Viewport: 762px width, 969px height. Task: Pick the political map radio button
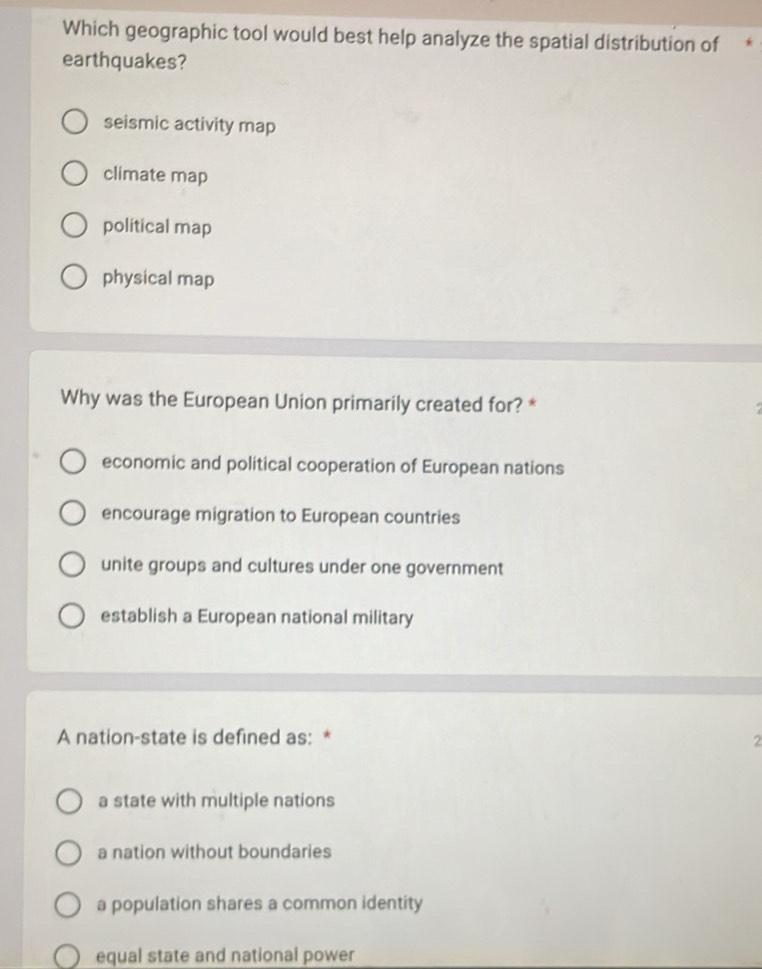(x=74, y=226)
